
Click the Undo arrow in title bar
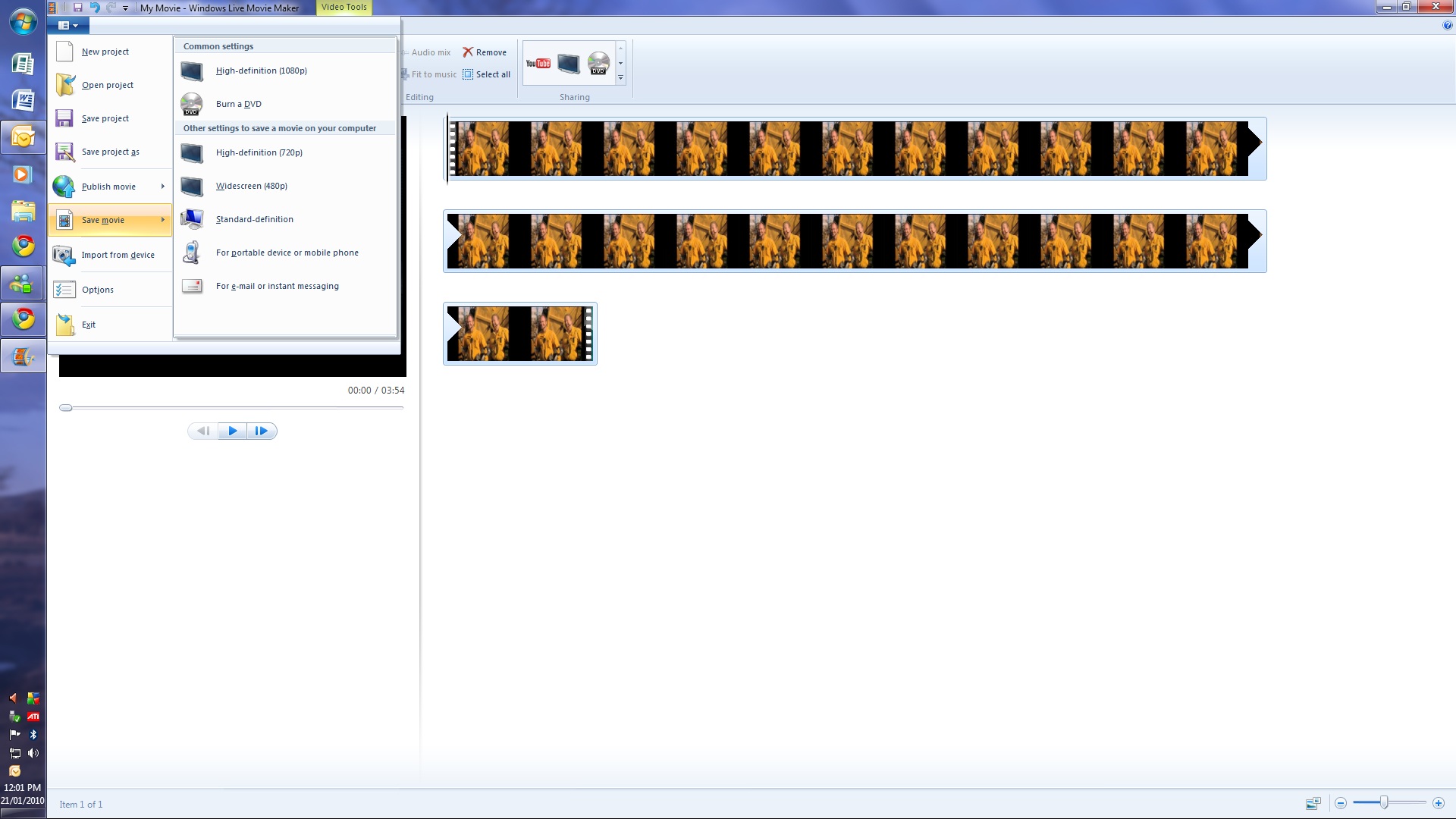(95, 8)
